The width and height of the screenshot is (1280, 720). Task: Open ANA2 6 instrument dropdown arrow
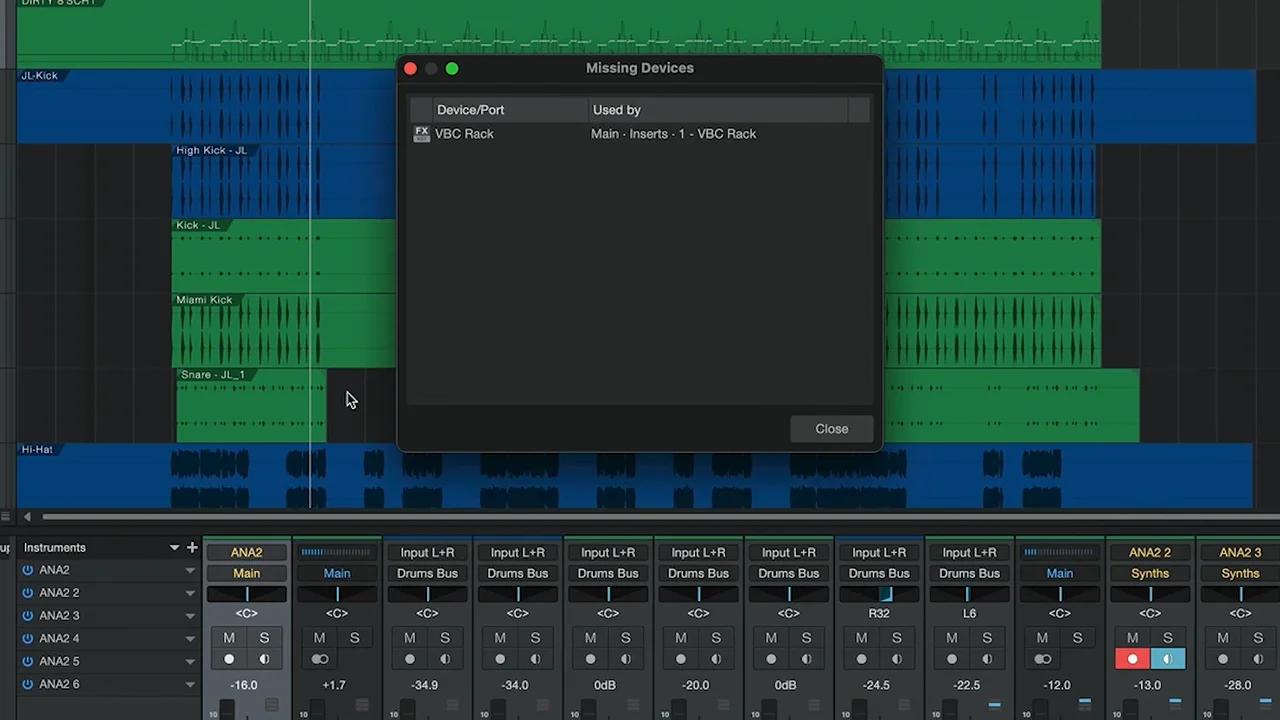(x=190, y=685)
